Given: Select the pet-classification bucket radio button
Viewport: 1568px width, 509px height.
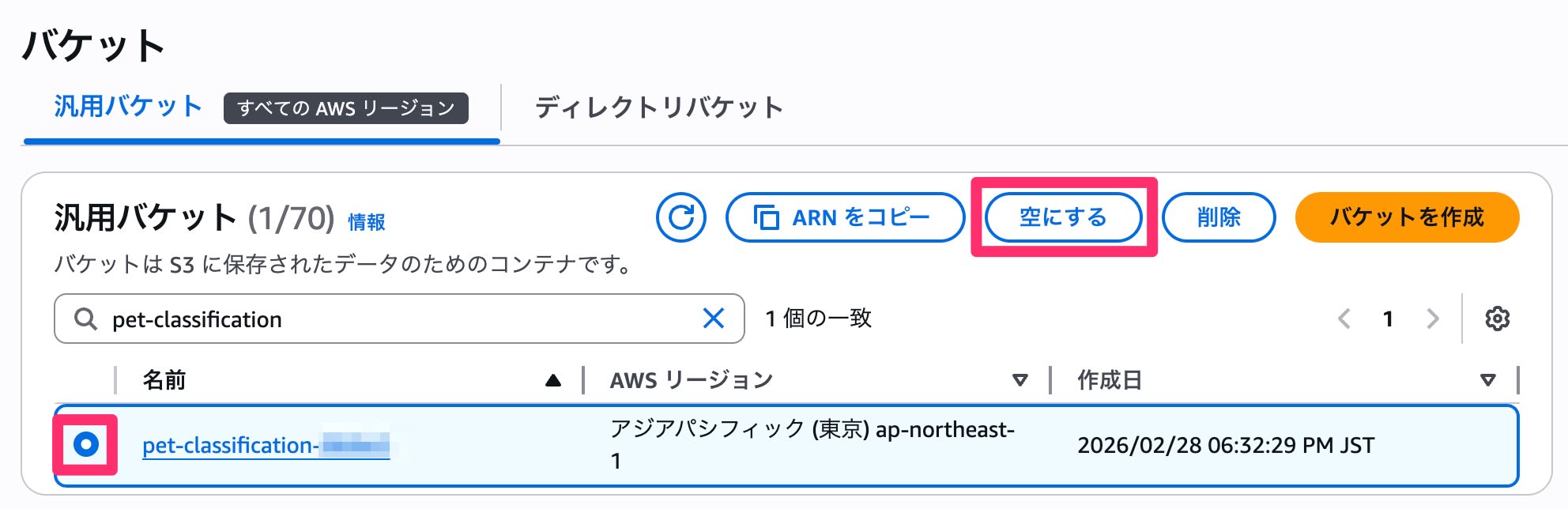Looking at the screenshot, I should tap(86, 444).
